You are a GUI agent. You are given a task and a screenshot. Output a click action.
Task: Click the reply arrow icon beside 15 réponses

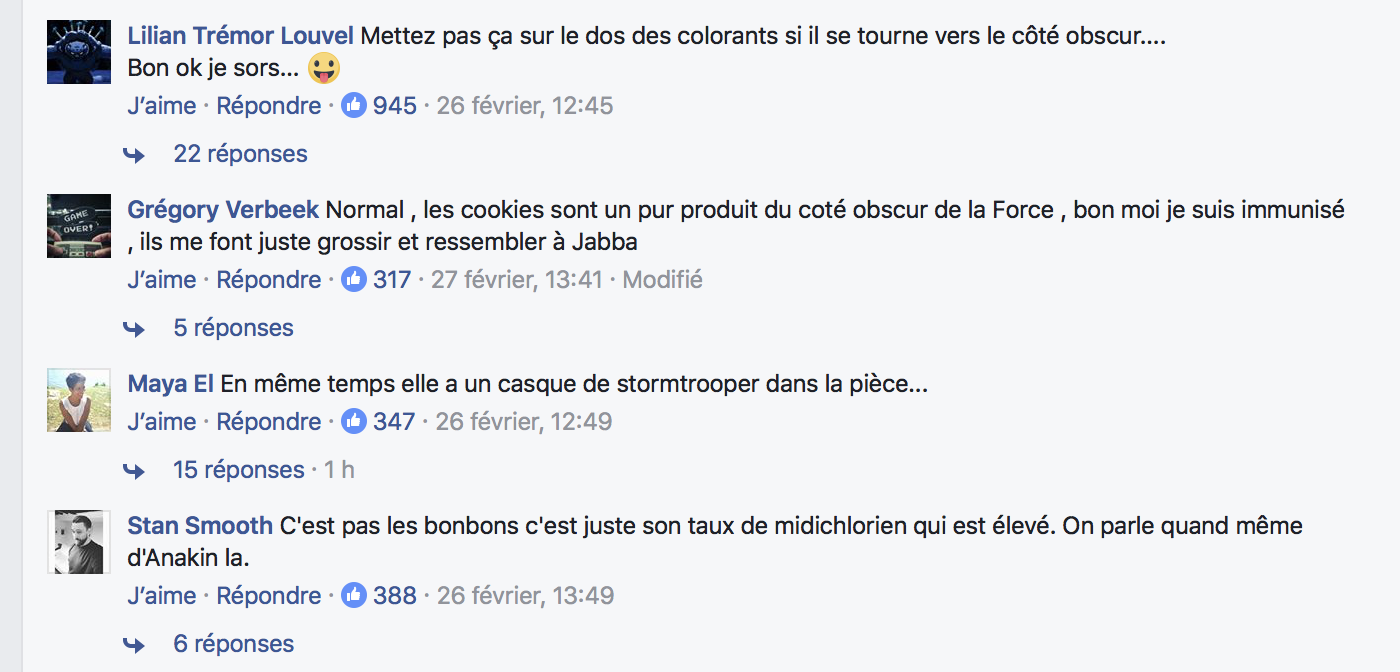[x=134, y=470]
